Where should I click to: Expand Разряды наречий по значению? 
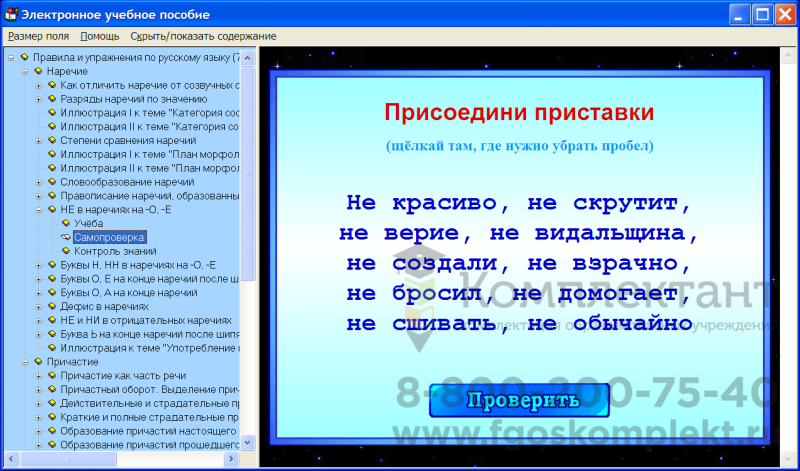(38, 100)
